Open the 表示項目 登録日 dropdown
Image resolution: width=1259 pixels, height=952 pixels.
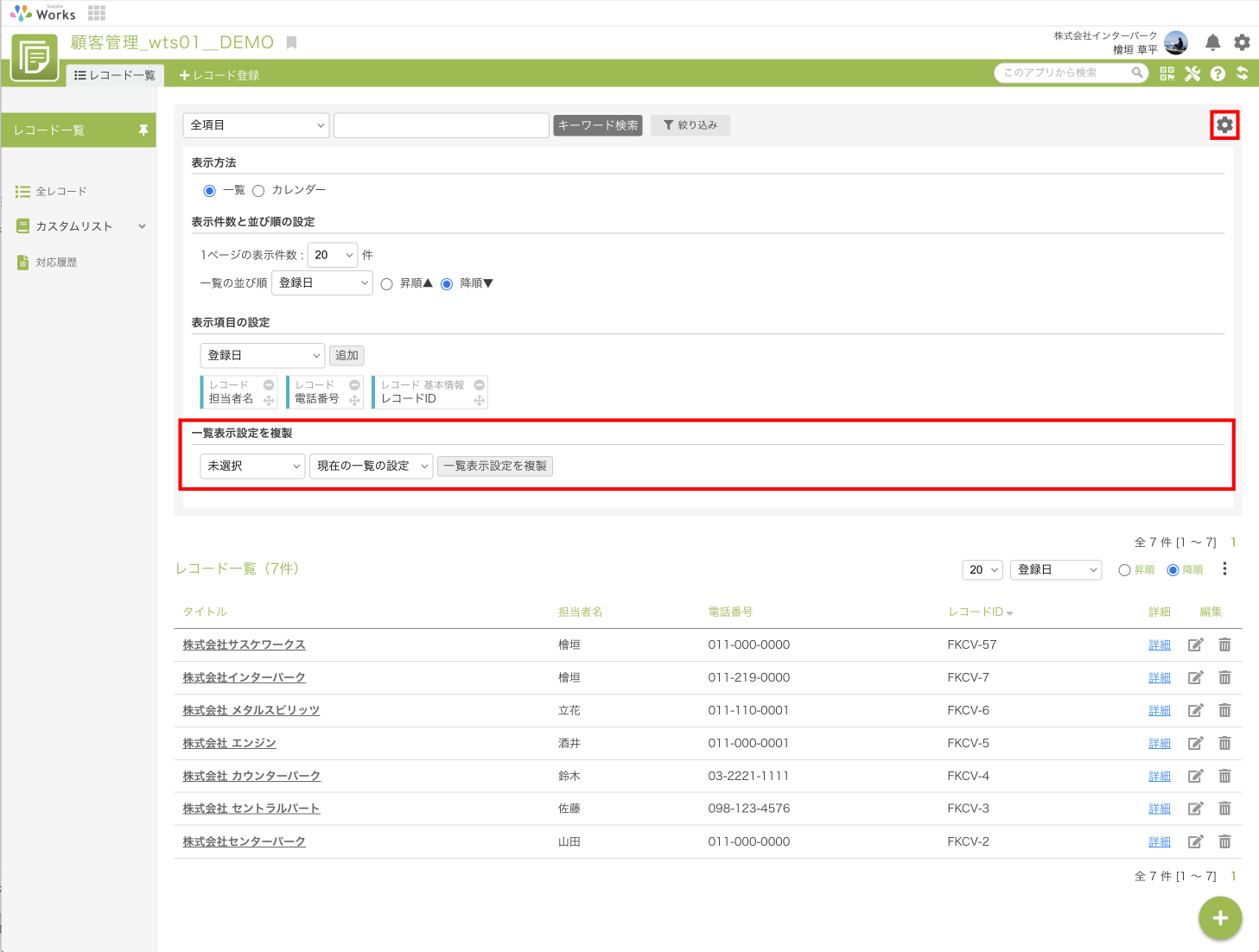(263, 355)
